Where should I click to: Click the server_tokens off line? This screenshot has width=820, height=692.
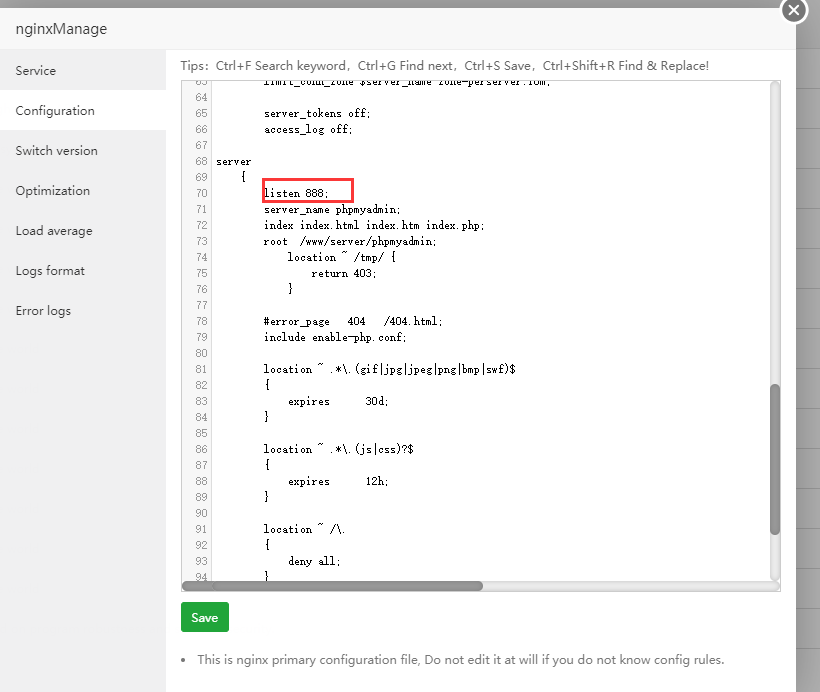point(316,114)
